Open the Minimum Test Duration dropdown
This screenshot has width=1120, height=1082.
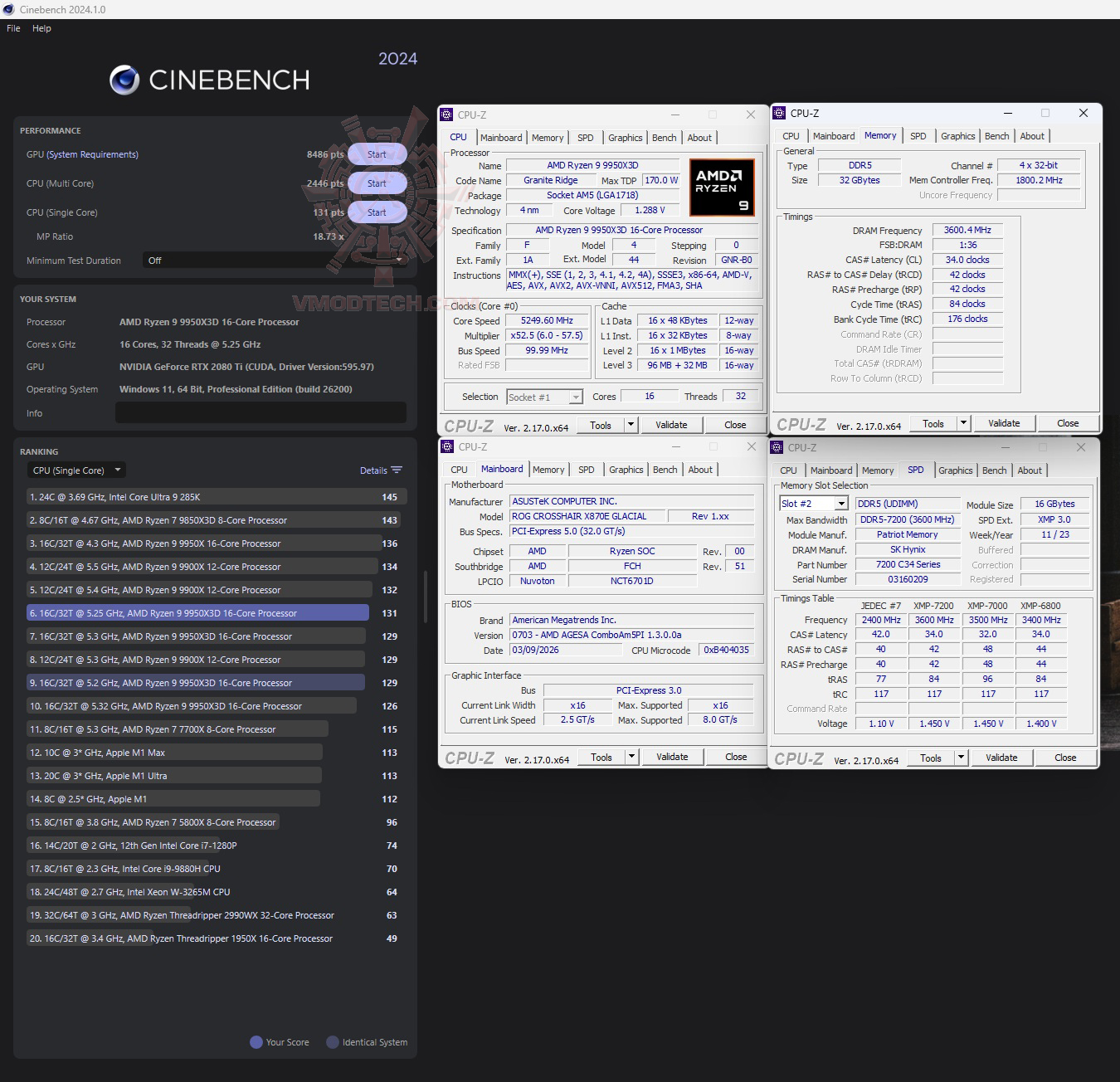point(275,261)
